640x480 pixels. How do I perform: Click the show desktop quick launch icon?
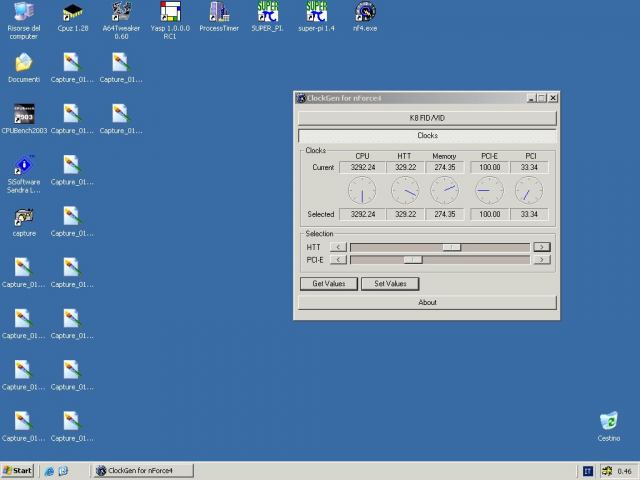pyautogui.click(x=63, y=471)
